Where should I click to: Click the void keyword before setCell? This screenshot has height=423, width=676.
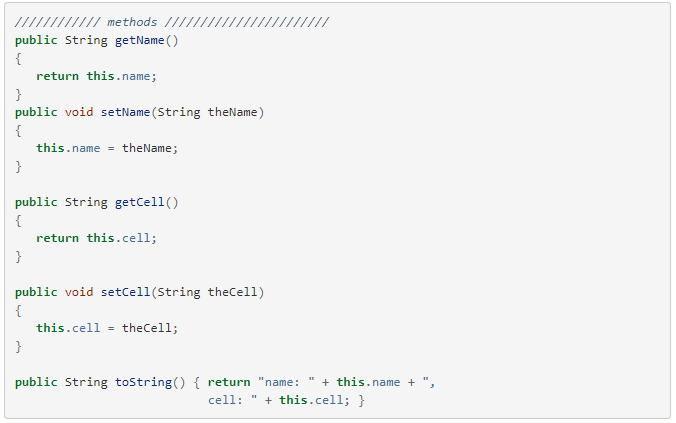tap(79, 292)
